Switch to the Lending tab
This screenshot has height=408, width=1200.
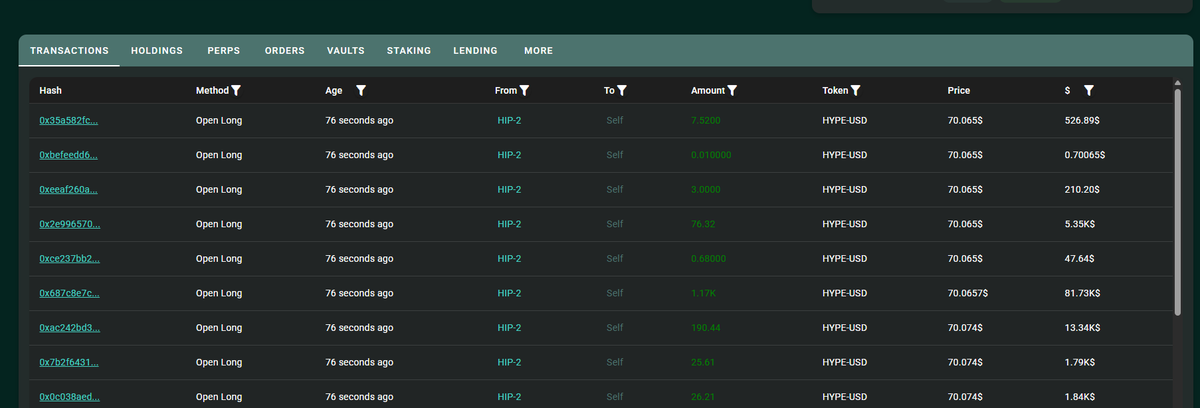point(475,51)
